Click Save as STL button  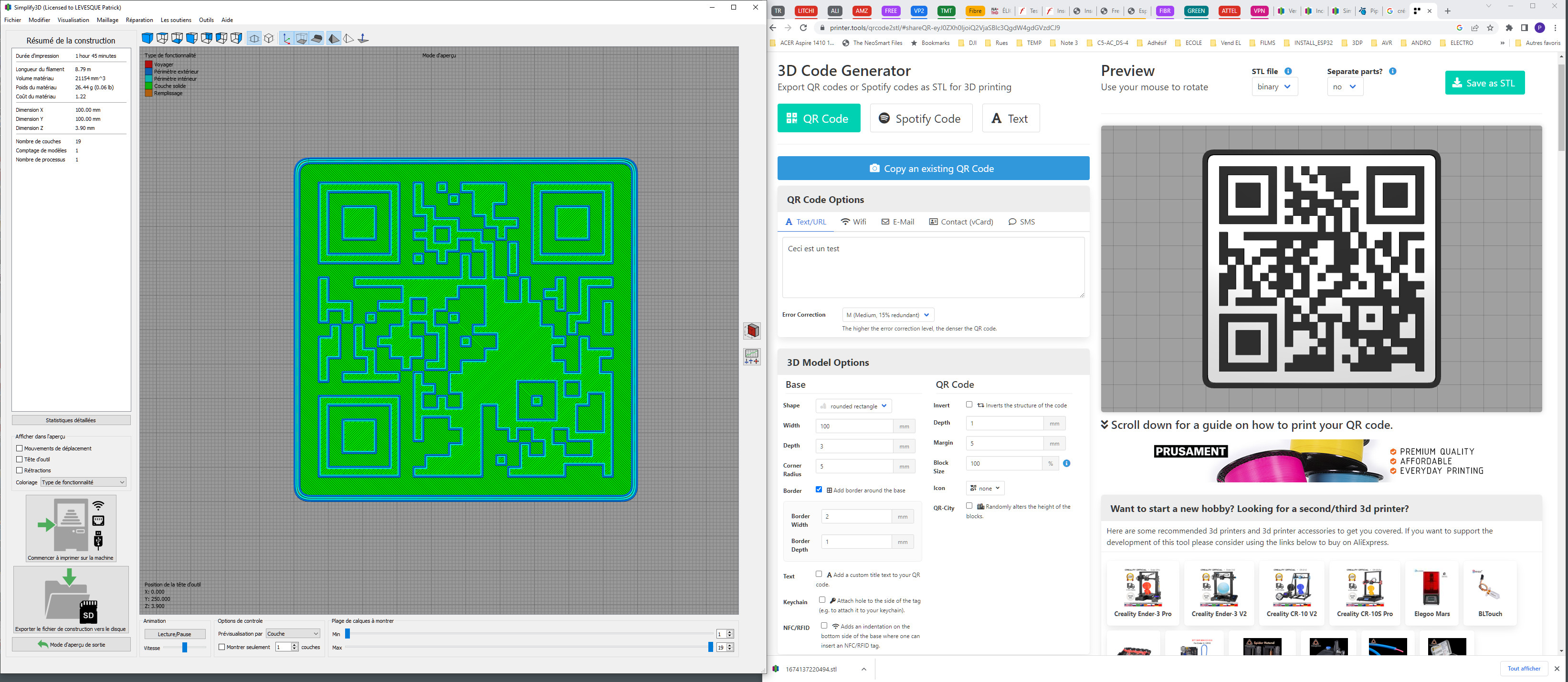pyautogui.click(x=1484, y=83)
